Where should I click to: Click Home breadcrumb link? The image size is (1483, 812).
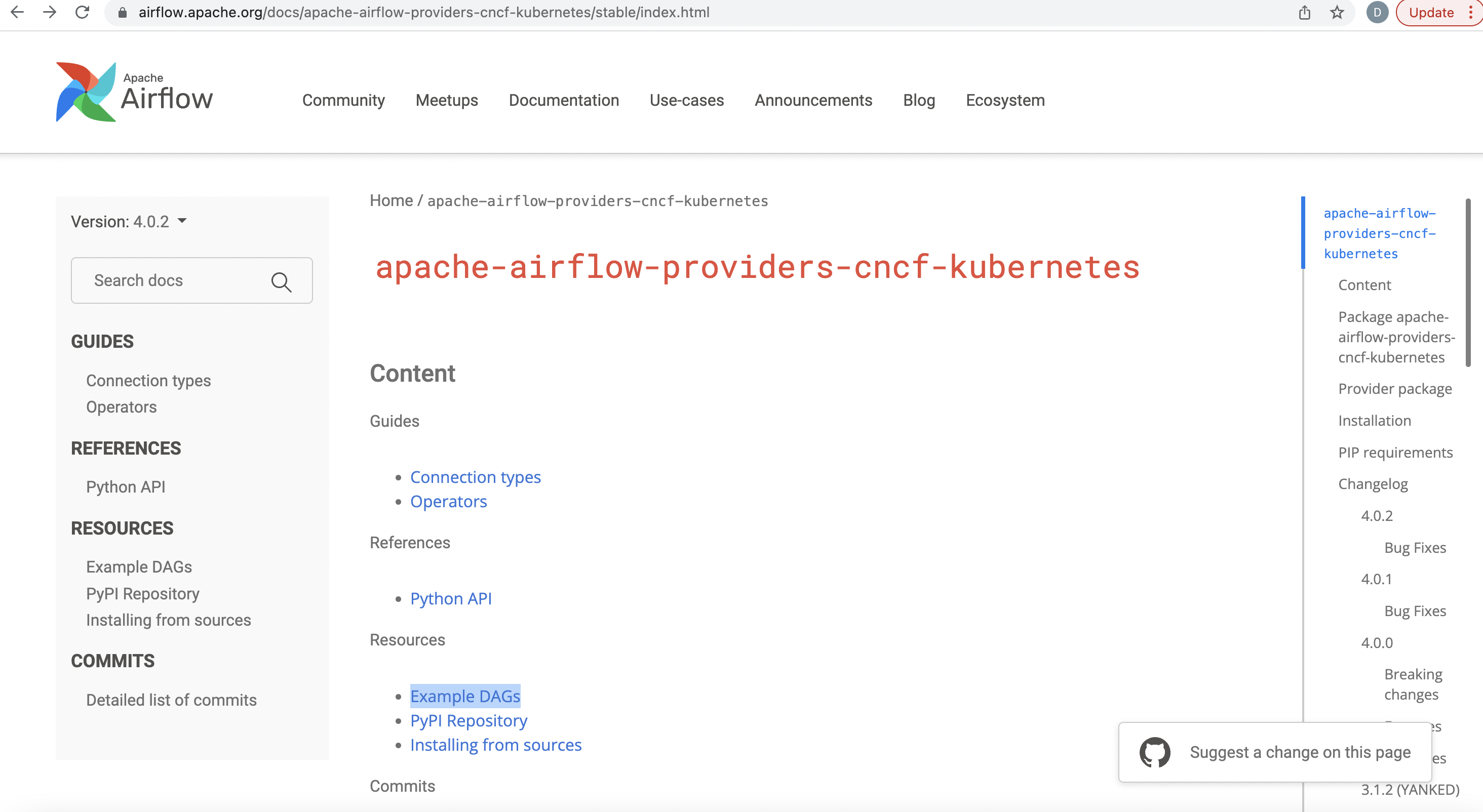[392, 200]
